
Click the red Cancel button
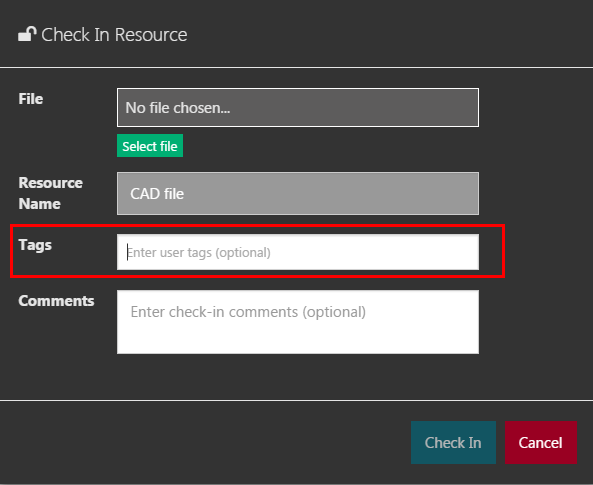[541, 442]
